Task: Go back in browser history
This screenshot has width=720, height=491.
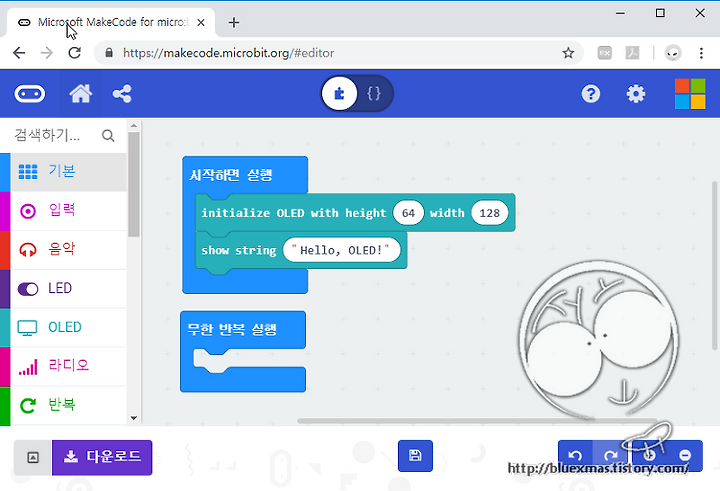Action: (x=19, y=53)
